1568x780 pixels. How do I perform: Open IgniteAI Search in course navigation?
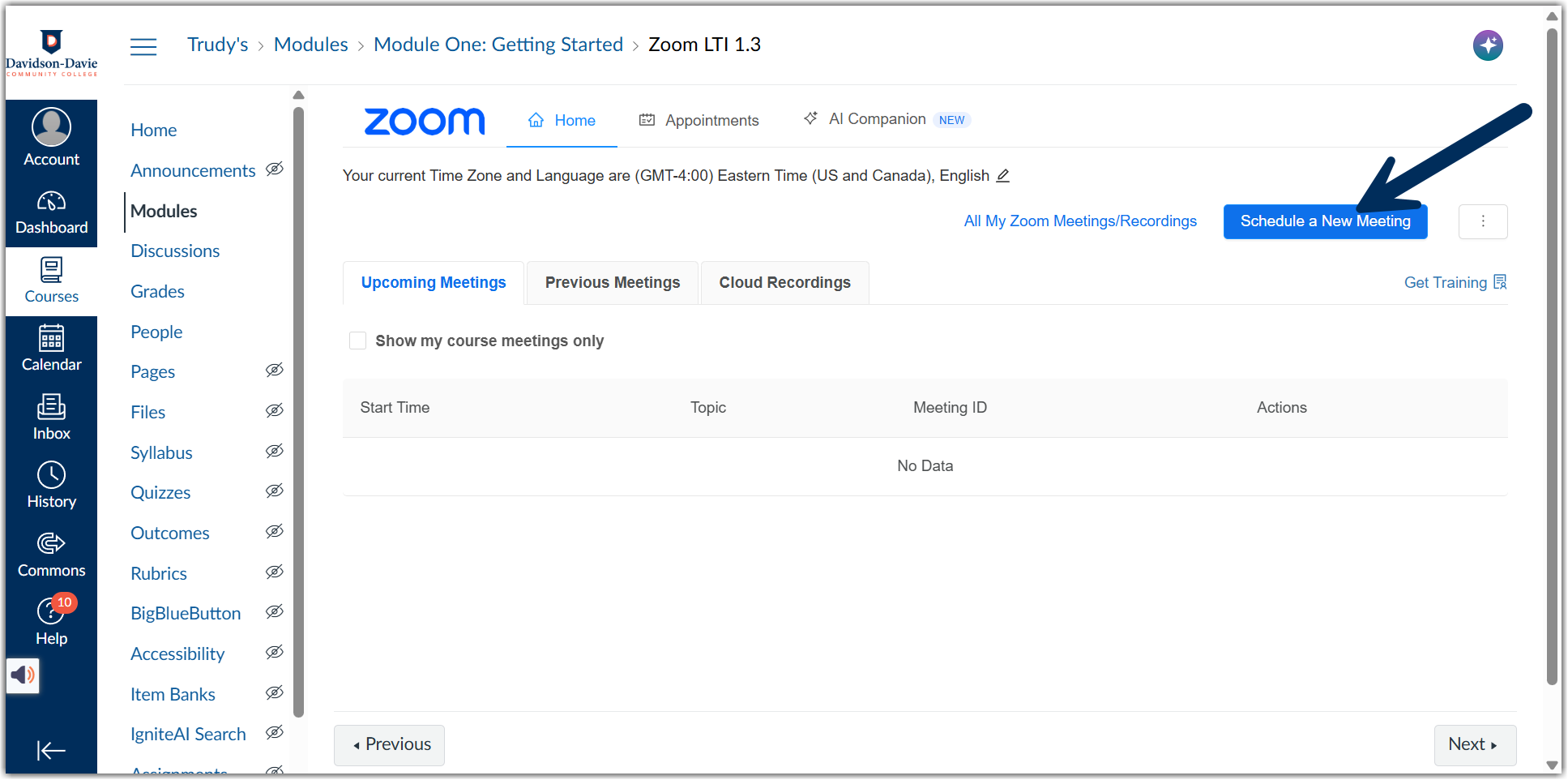(188, 734)
